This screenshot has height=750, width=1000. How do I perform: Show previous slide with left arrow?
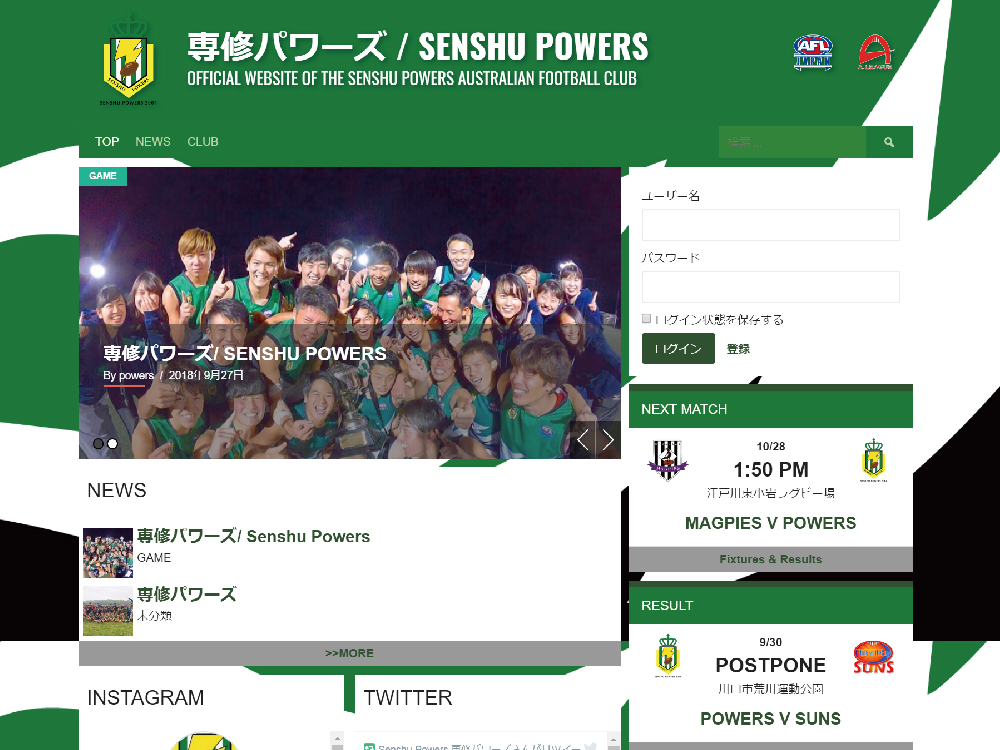[x=582, y=439]
